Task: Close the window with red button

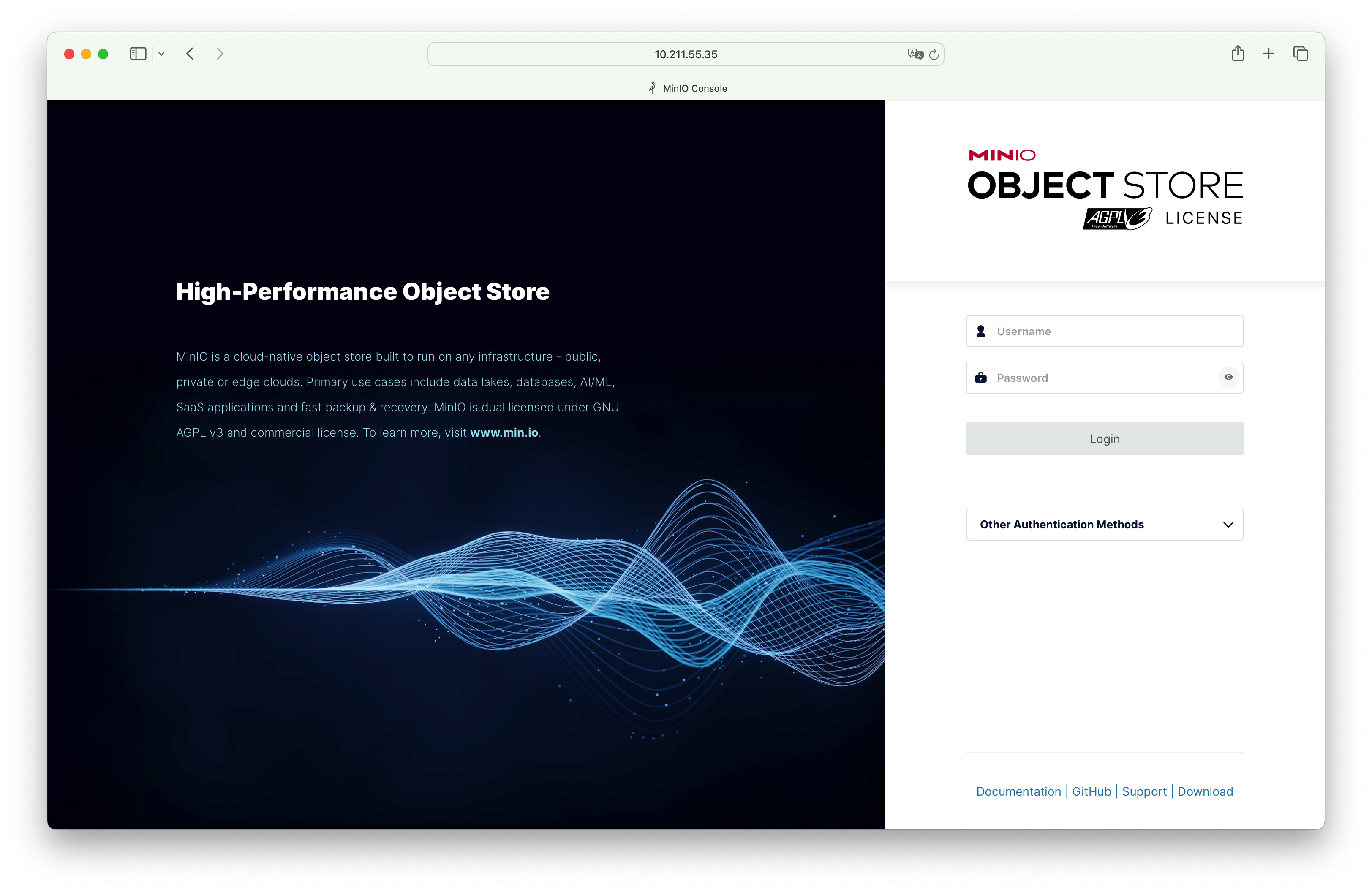Action: tap(69, 54)
